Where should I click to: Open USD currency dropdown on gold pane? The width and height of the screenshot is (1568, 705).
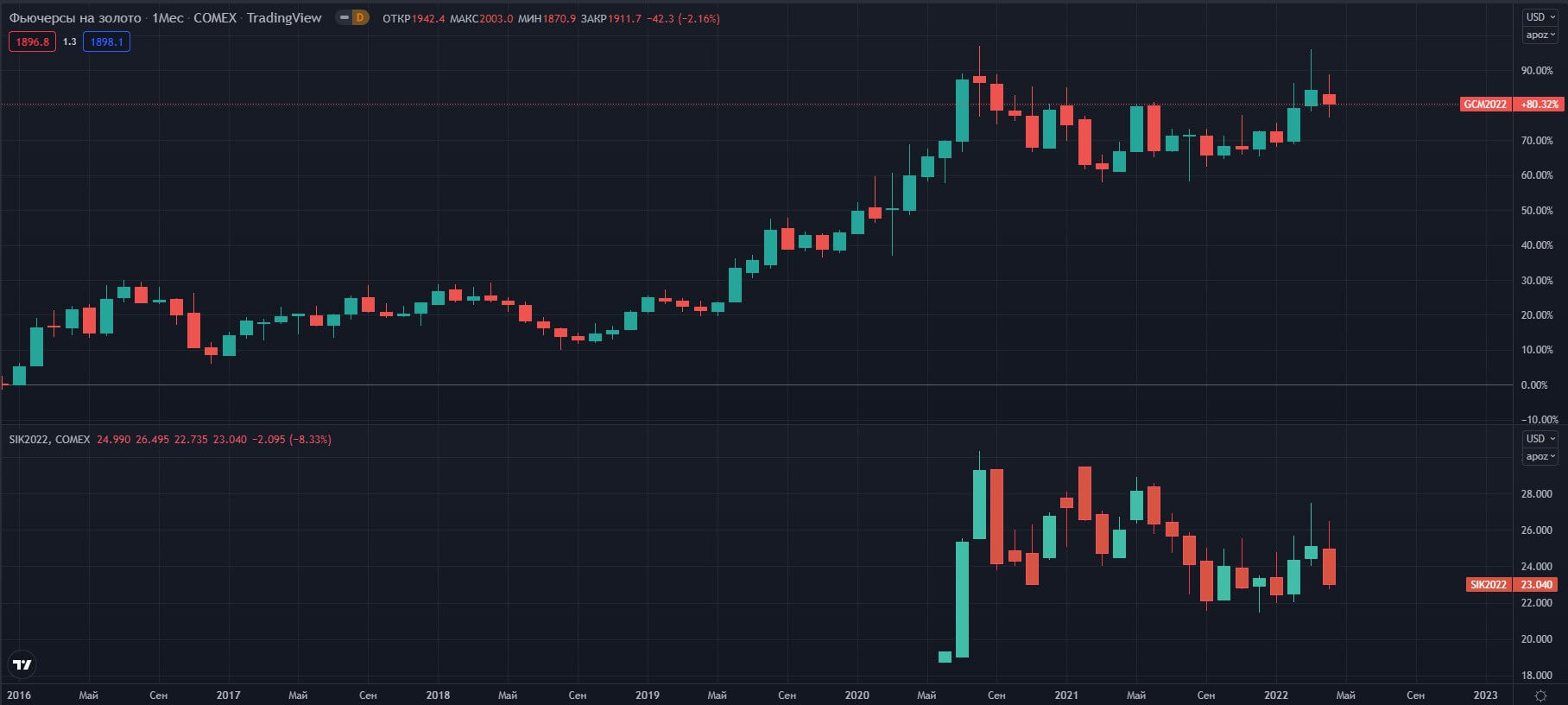1540,16
